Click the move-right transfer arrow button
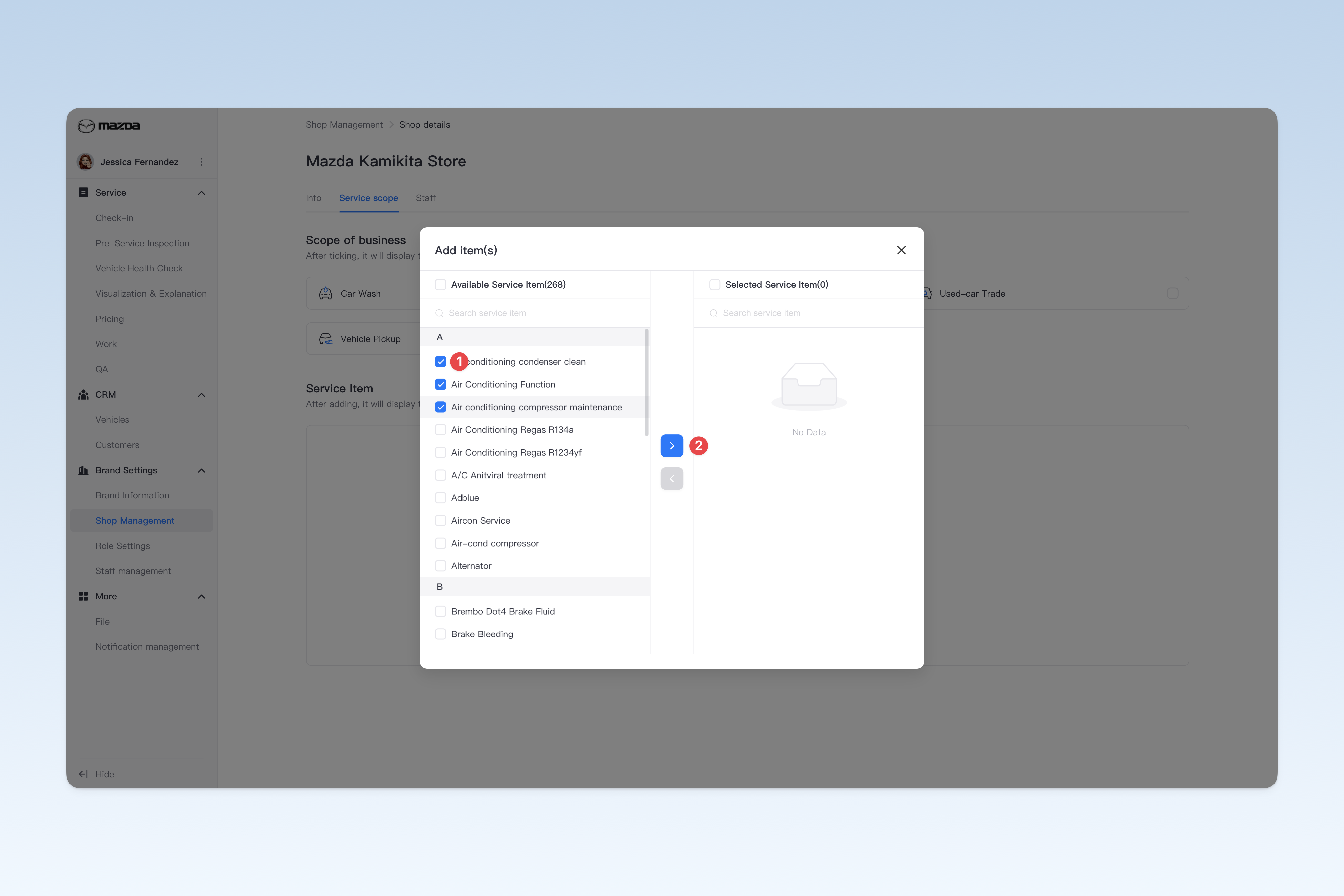 672,446
